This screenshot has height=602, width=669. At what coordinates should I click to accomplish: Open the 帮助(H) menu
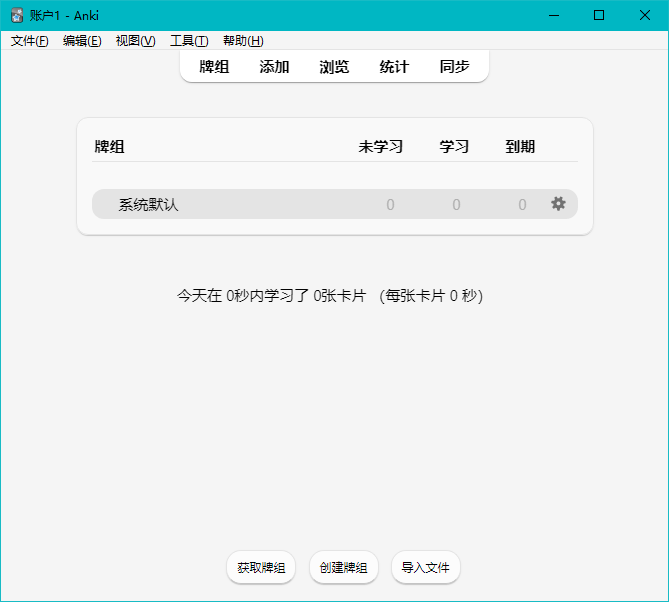coord(243,41)
